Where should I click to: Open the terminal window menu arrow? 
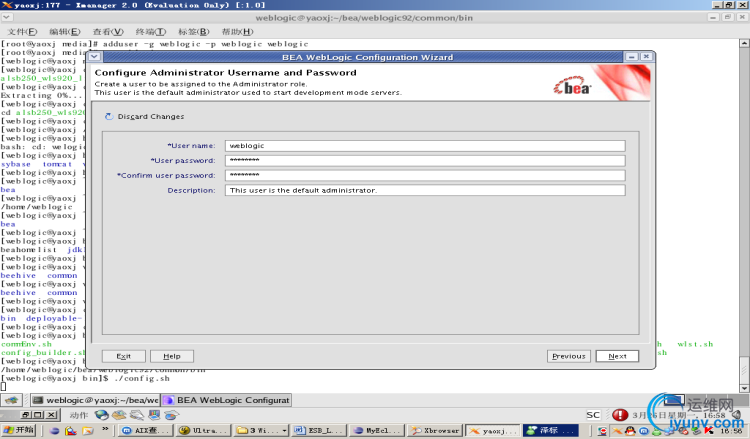(7, 17)
